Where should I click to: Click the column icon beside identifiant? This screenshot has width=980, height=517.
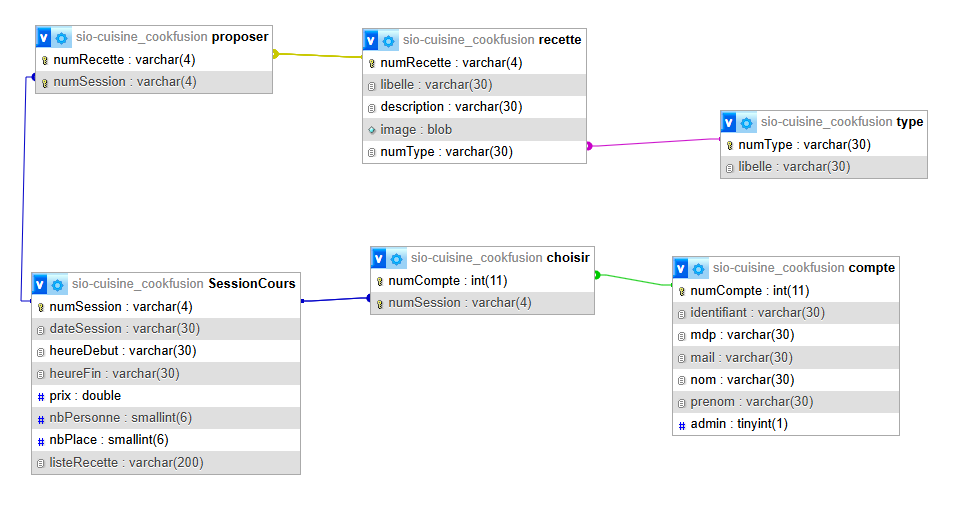point(682,314)
